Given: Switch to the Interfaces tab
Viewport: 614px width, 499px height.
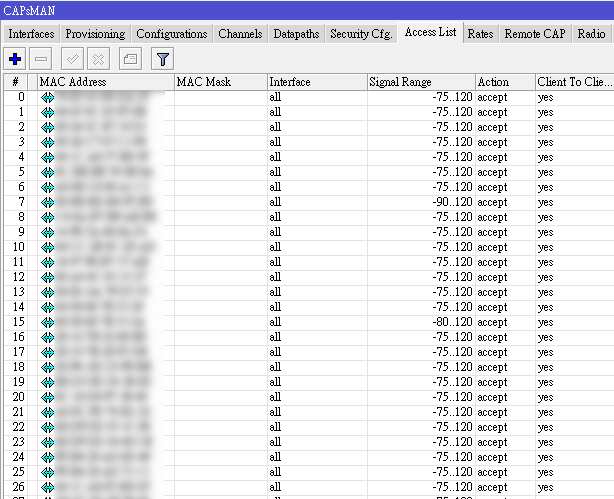Looking at the screenshot, I should pyautogui.click(x=31, y=34).
